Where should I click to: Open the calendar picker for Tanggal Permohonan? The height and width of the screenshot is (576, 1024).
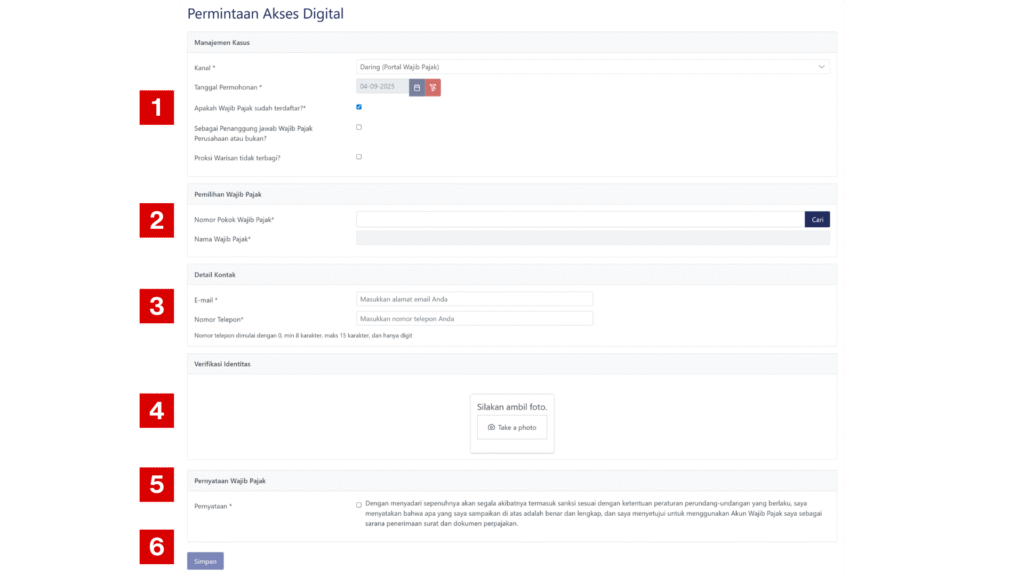point(417,87)
